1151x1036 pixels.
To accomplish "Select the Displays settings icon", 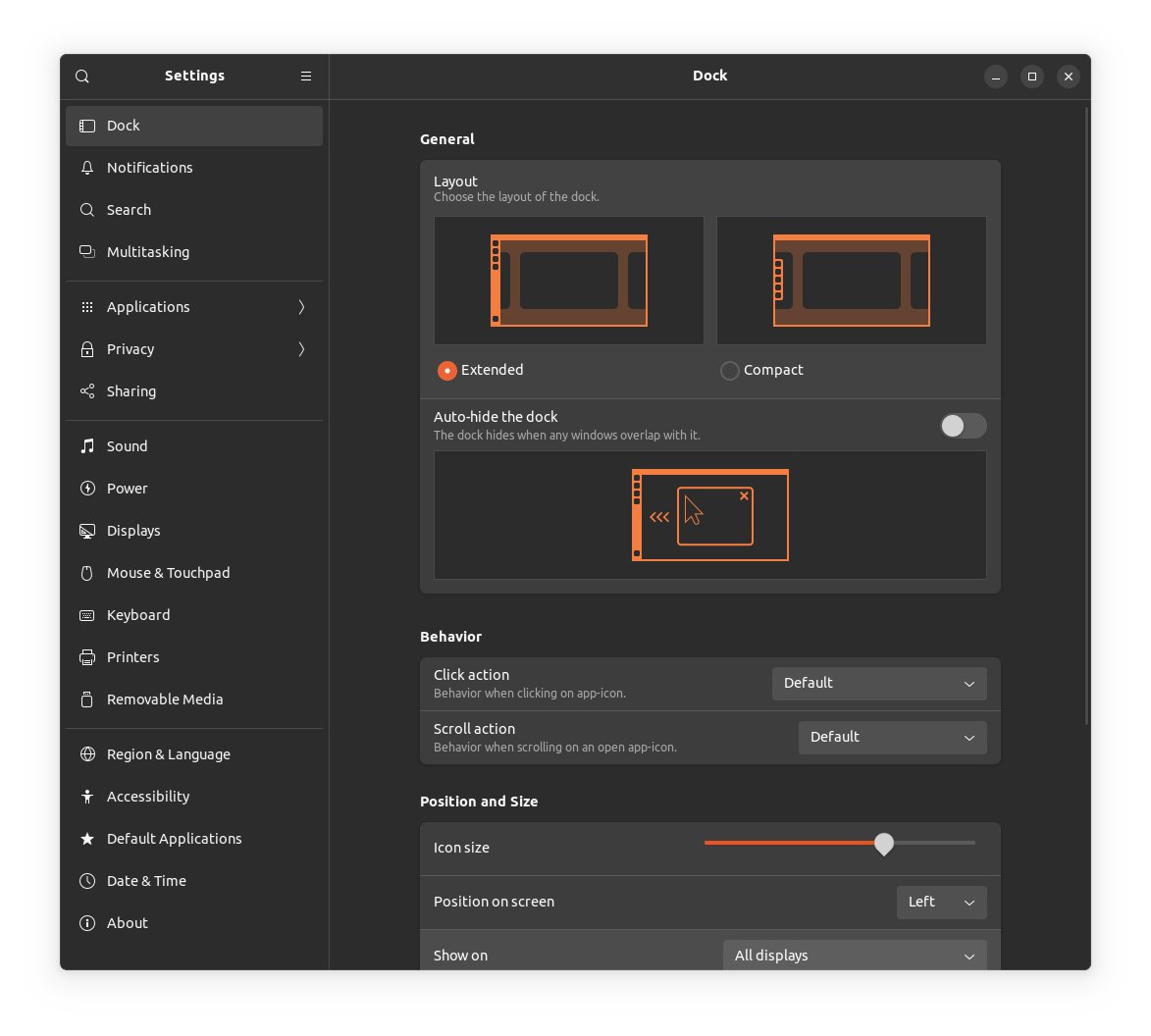I will pos(87,530).
